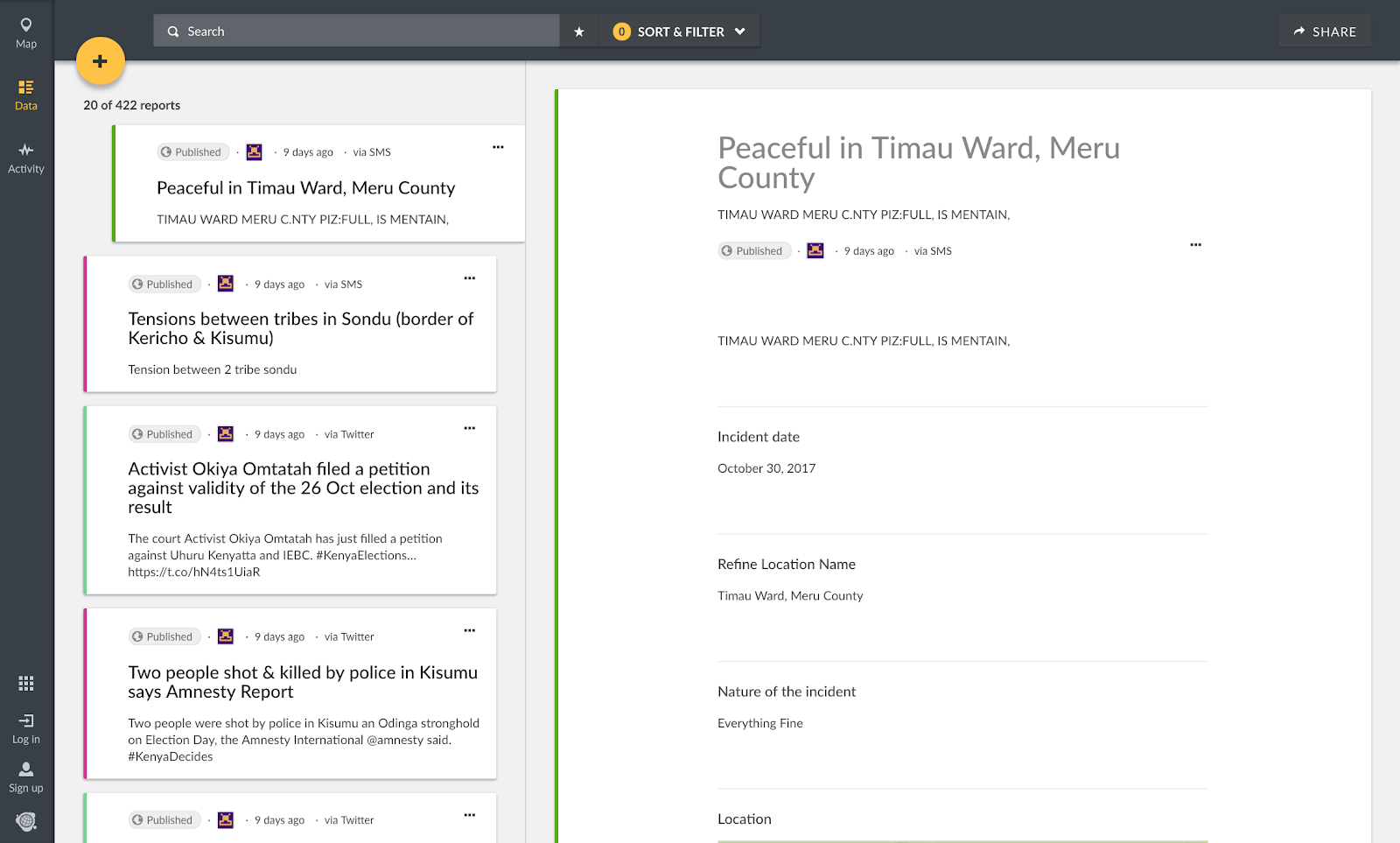Open the Activity view
Image resolution: width=1400 pixels, height=843 pixels.
[26, 158]
